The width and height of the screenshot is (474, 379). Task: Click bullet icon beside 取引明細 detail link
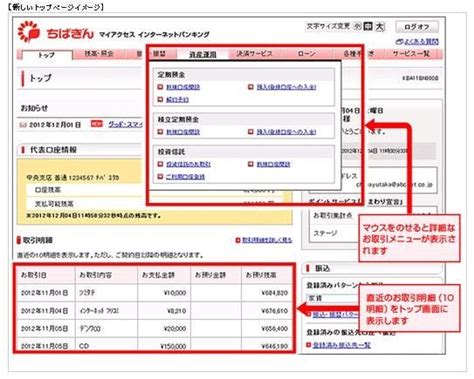(x=238, y=240)
